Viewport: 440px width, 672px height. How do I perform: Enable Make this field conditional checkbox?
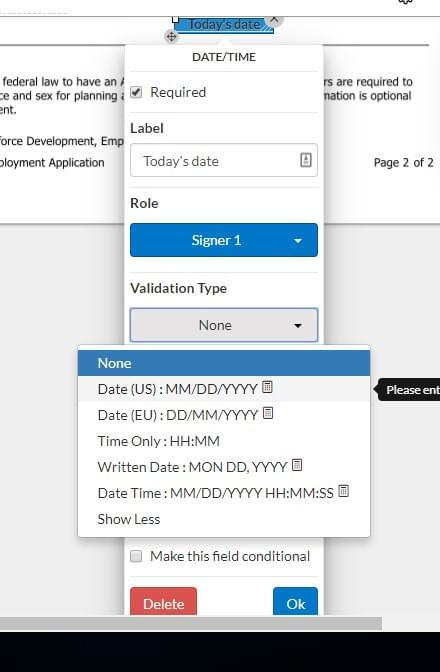point(136,556)
